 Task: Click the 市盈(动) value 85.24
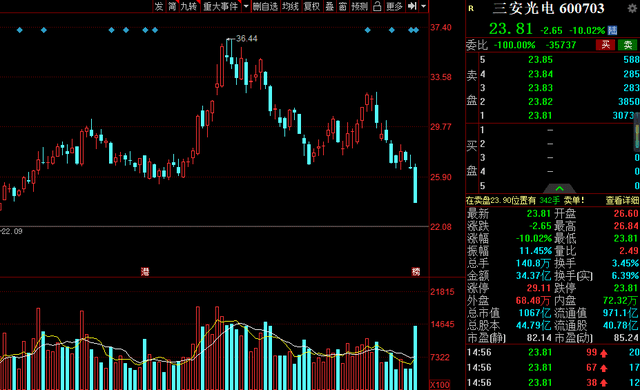[626, 338]
